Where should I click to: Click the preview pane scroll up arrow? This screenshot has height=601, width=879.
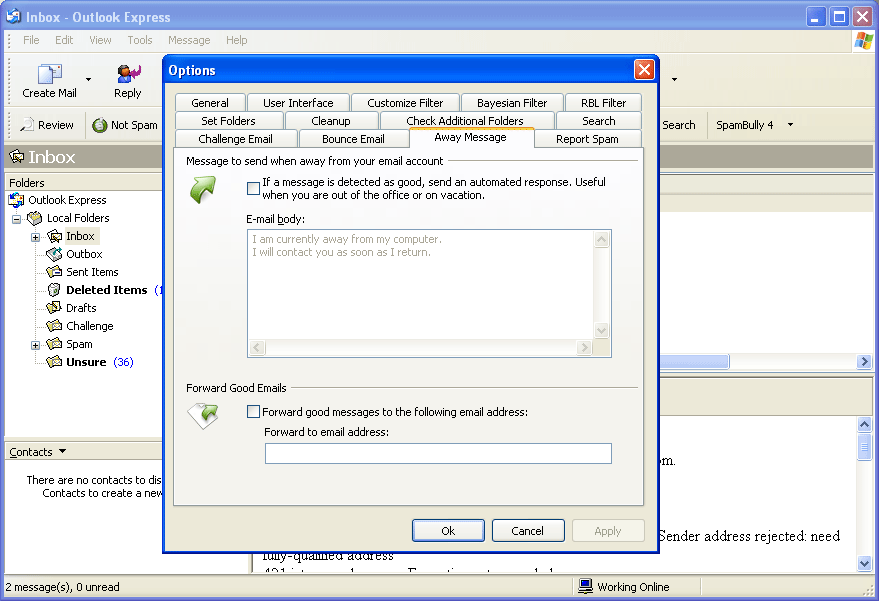click(864, 424)
